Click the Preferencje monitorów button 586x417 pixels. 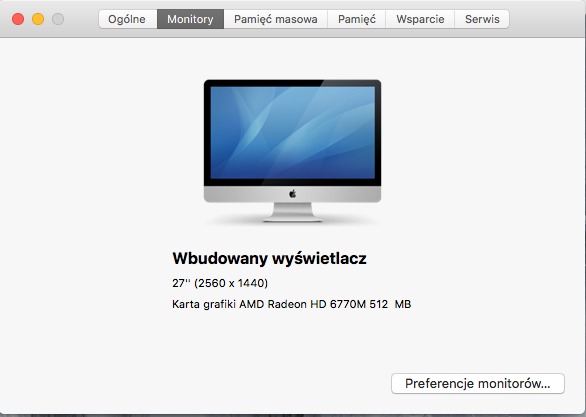coord(478,383)
